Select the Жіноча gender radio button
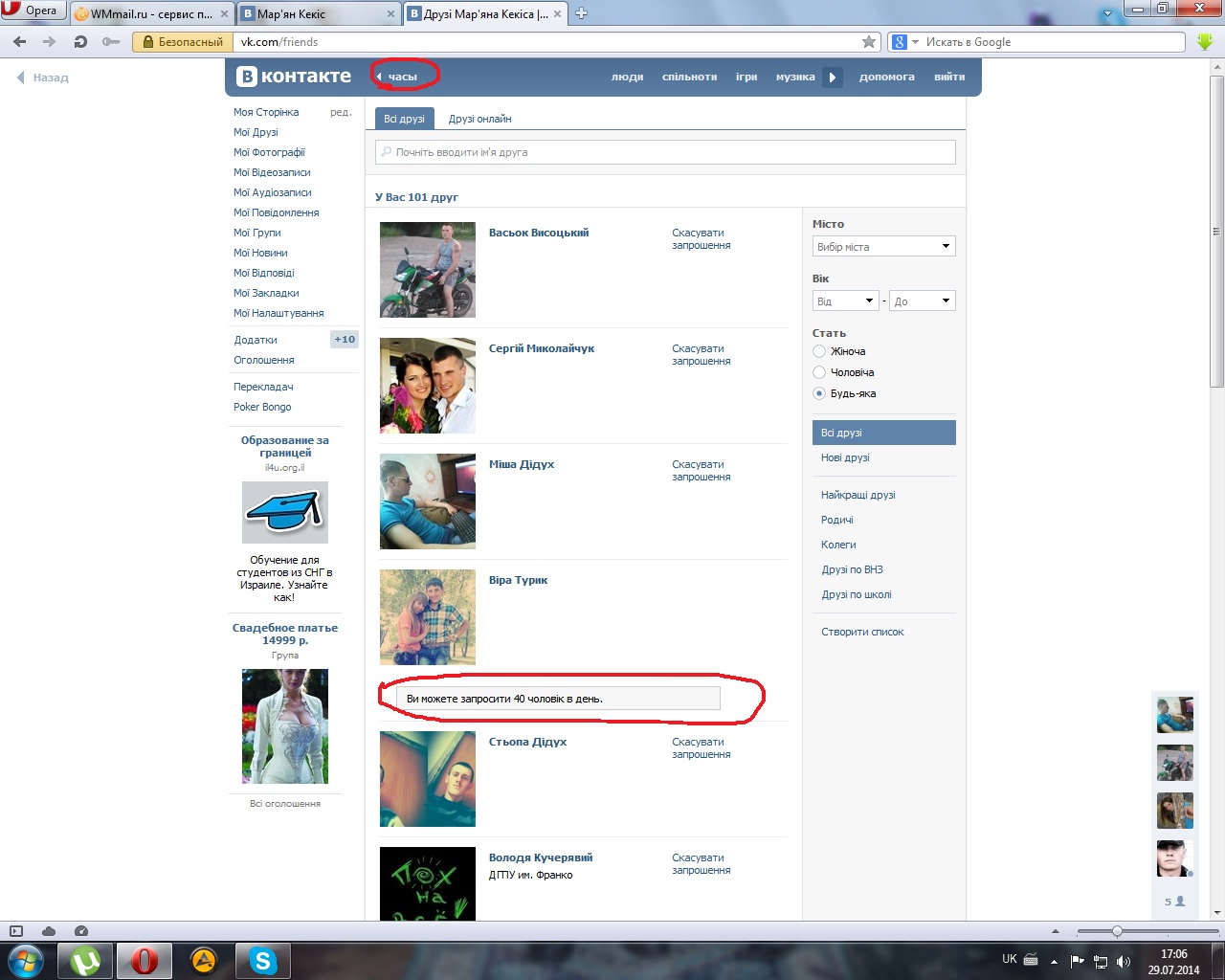 point(819,351)
